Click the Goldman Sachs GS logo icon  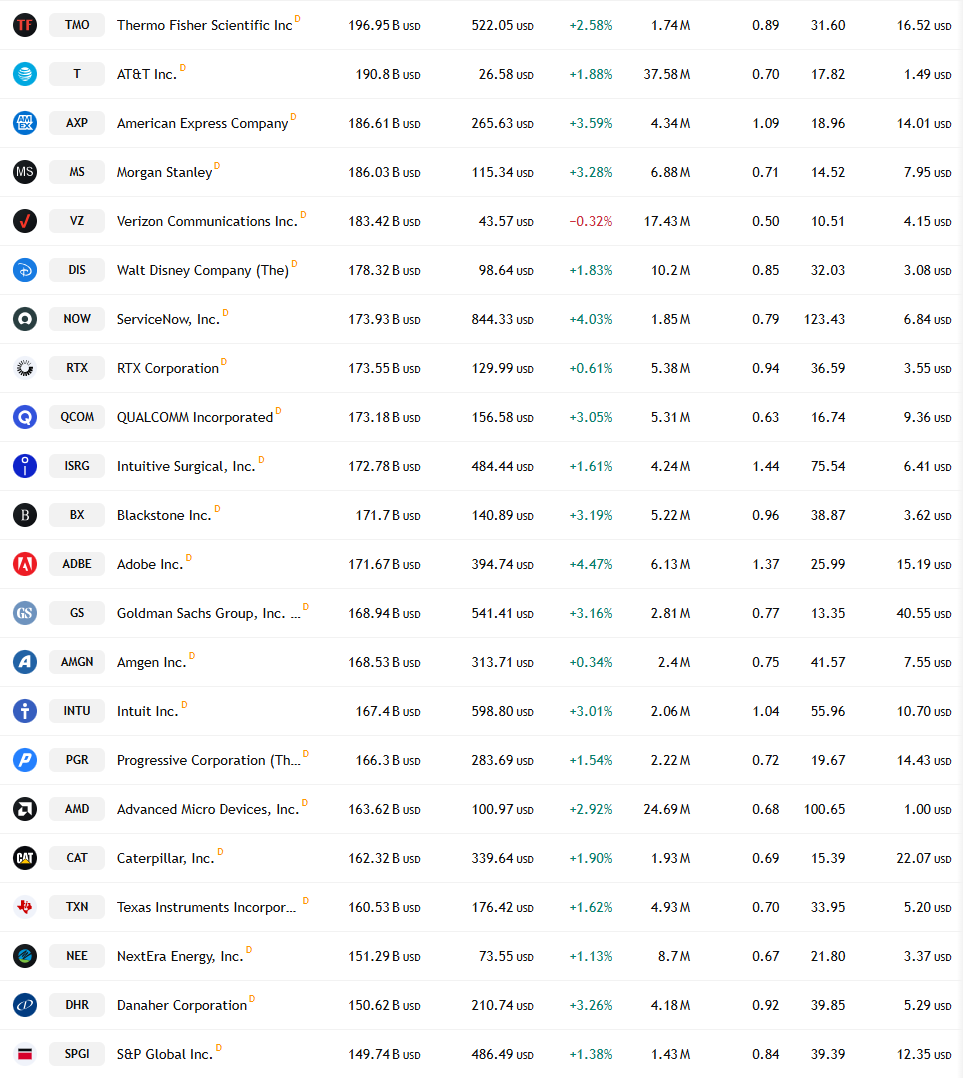point(25,613)
